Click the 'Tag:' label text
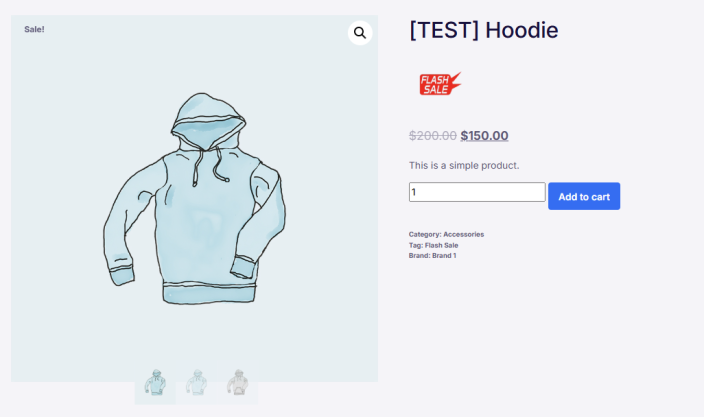The image size is (704, 417). (416, 245)
